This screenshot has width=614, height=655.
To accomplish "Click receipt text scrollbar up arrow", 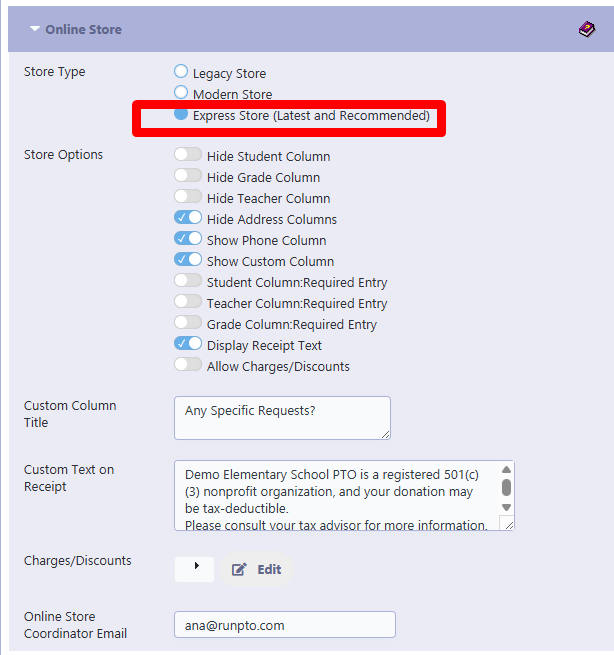I will (507, 470).
